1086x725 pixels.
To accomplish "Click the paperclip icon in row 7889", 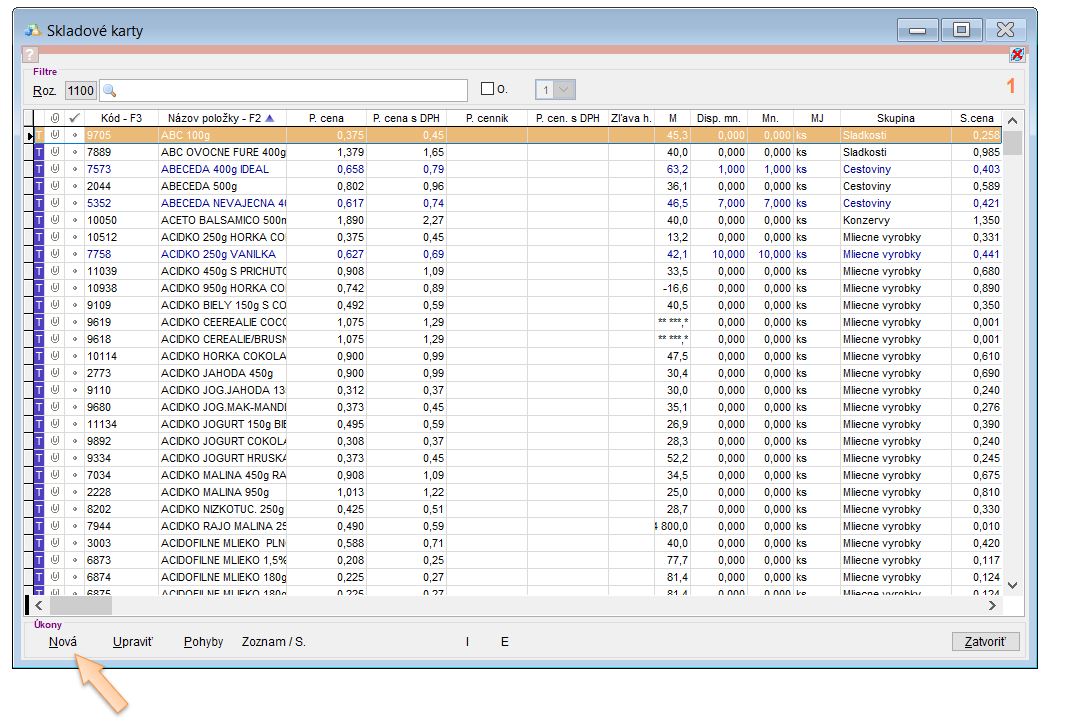I will pyautogui.click(x=56, y=152).
